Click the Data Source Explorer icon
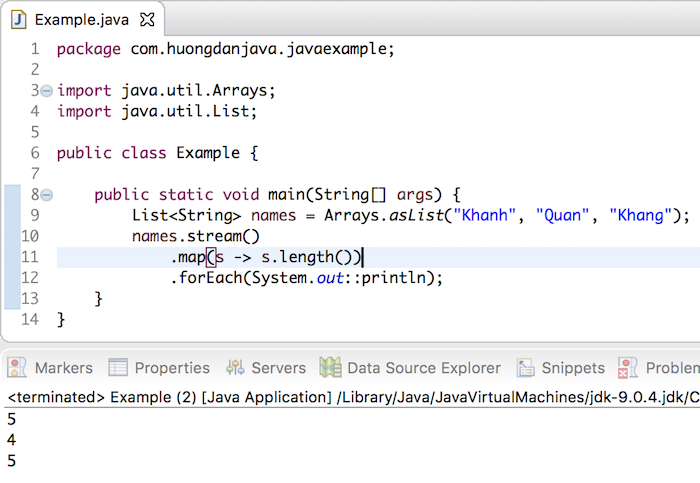This screenshot has width=700, height=483. pos(330,367)
